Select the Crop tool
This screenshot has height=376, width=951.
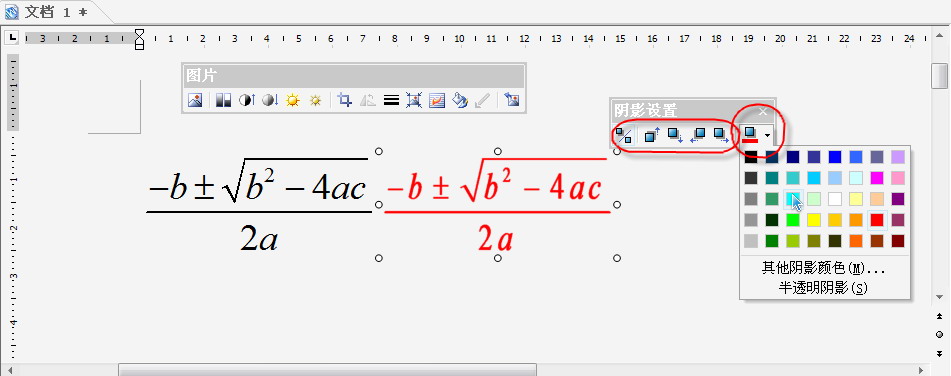pos(344,100)
